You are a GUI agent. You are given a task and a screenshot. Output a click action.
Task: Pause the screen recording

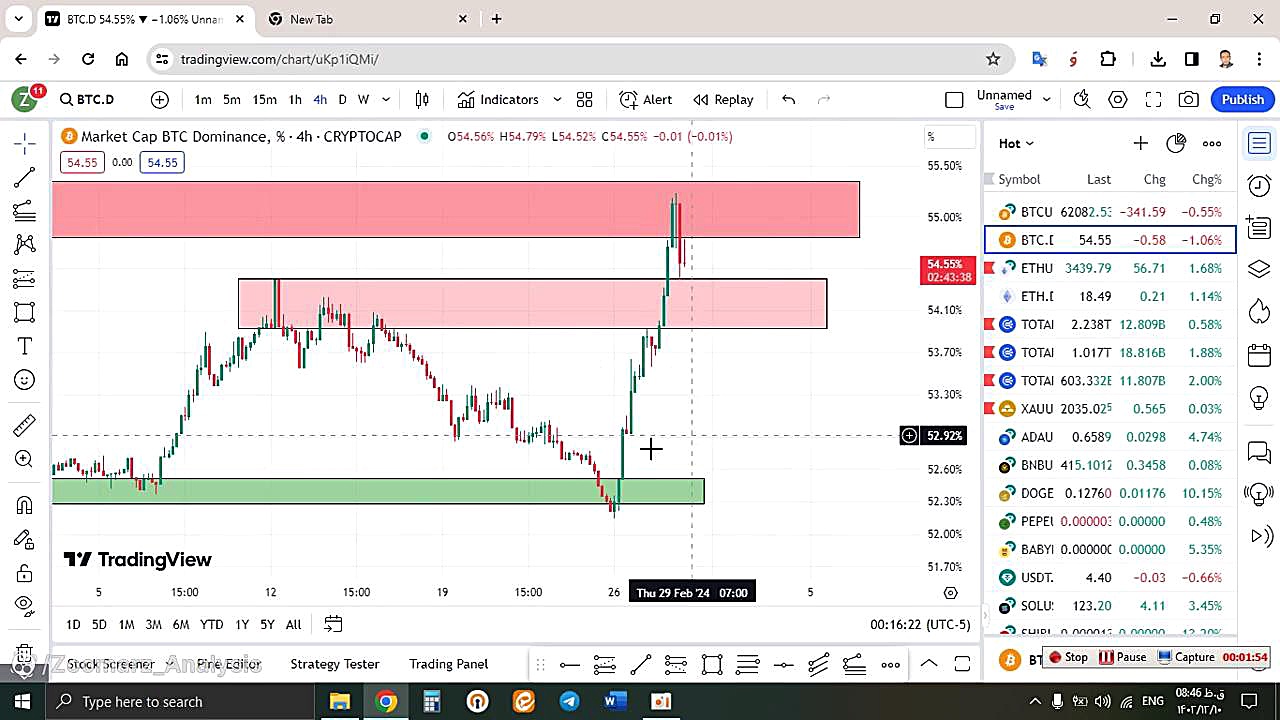tap(1123, 657)
